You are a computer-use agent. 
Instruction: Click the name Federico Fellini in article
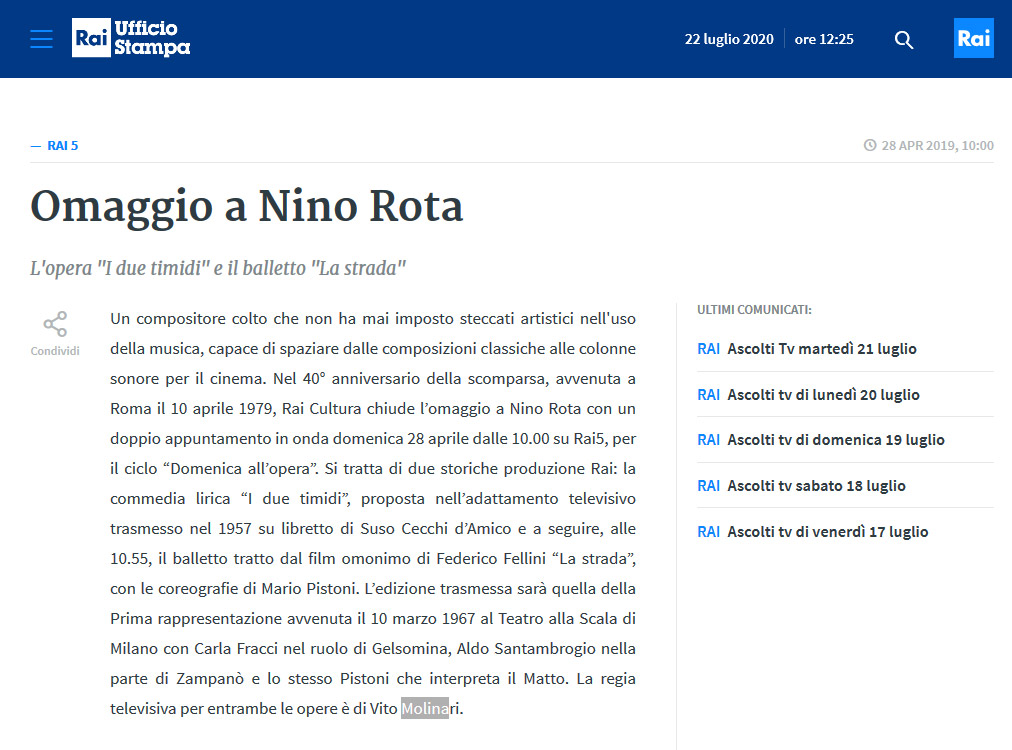(x=491, y=559)
